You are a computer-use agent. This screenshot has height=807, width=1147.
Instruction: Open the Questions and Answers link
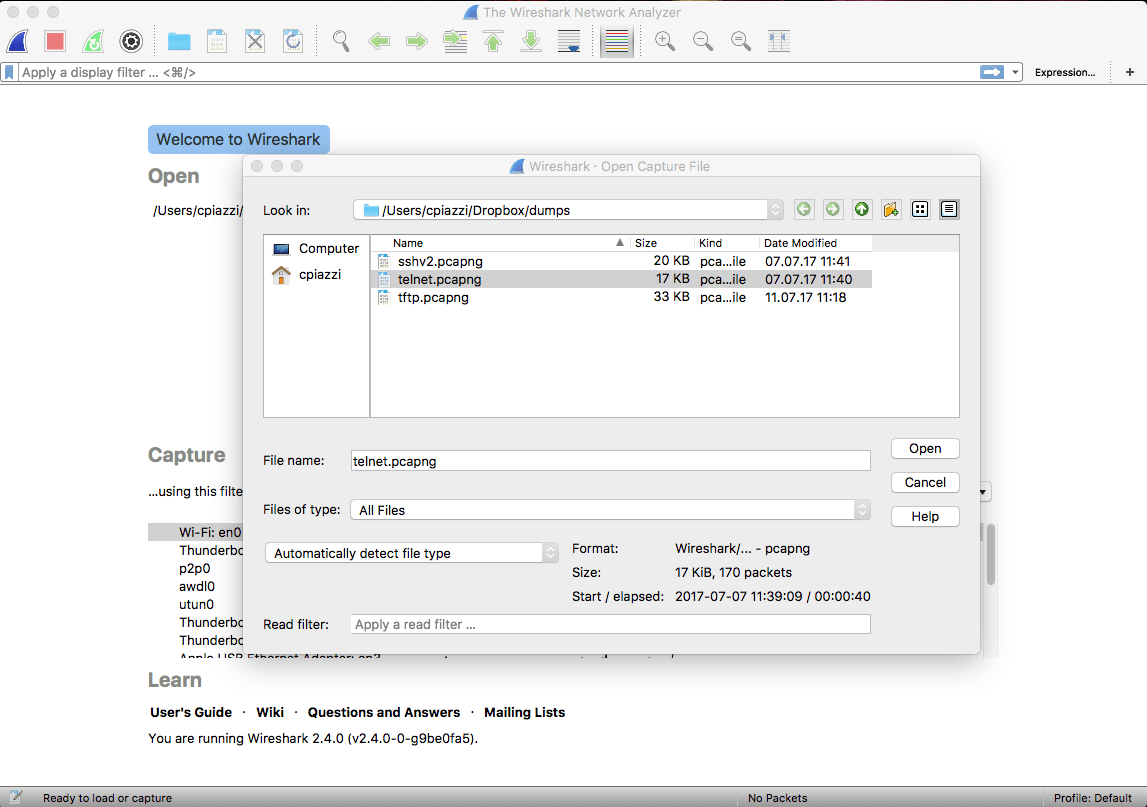383,713
